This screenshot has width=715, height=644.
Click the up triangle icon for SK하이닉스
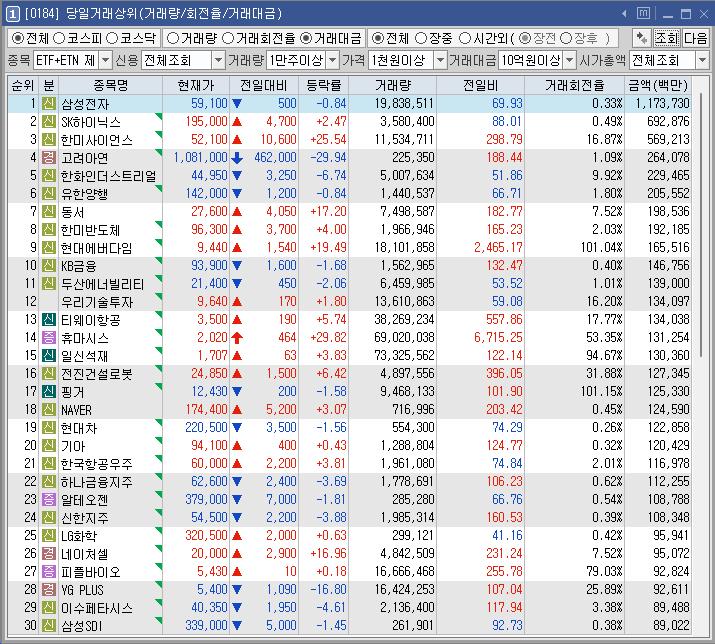tap(237, 122)
